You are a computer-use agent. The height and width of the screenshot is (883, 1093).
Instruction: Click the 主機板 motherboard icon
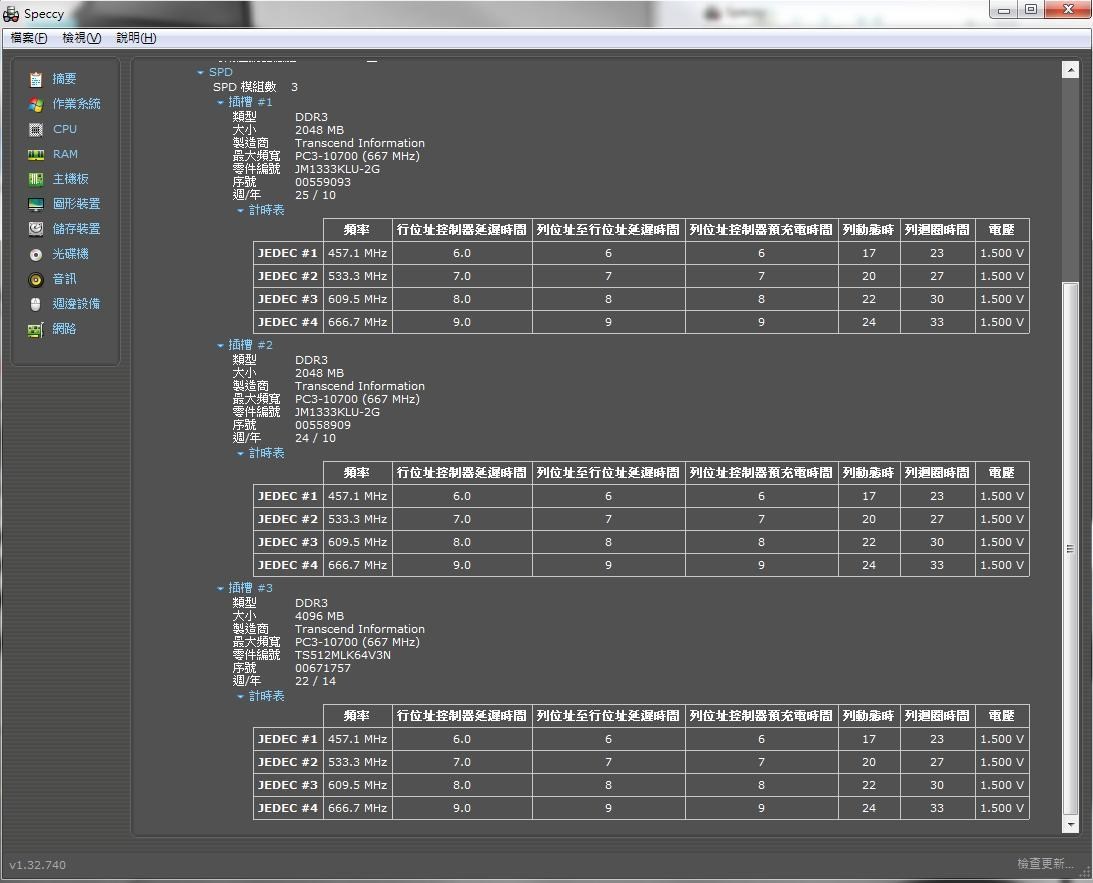[x=36, y=179]
